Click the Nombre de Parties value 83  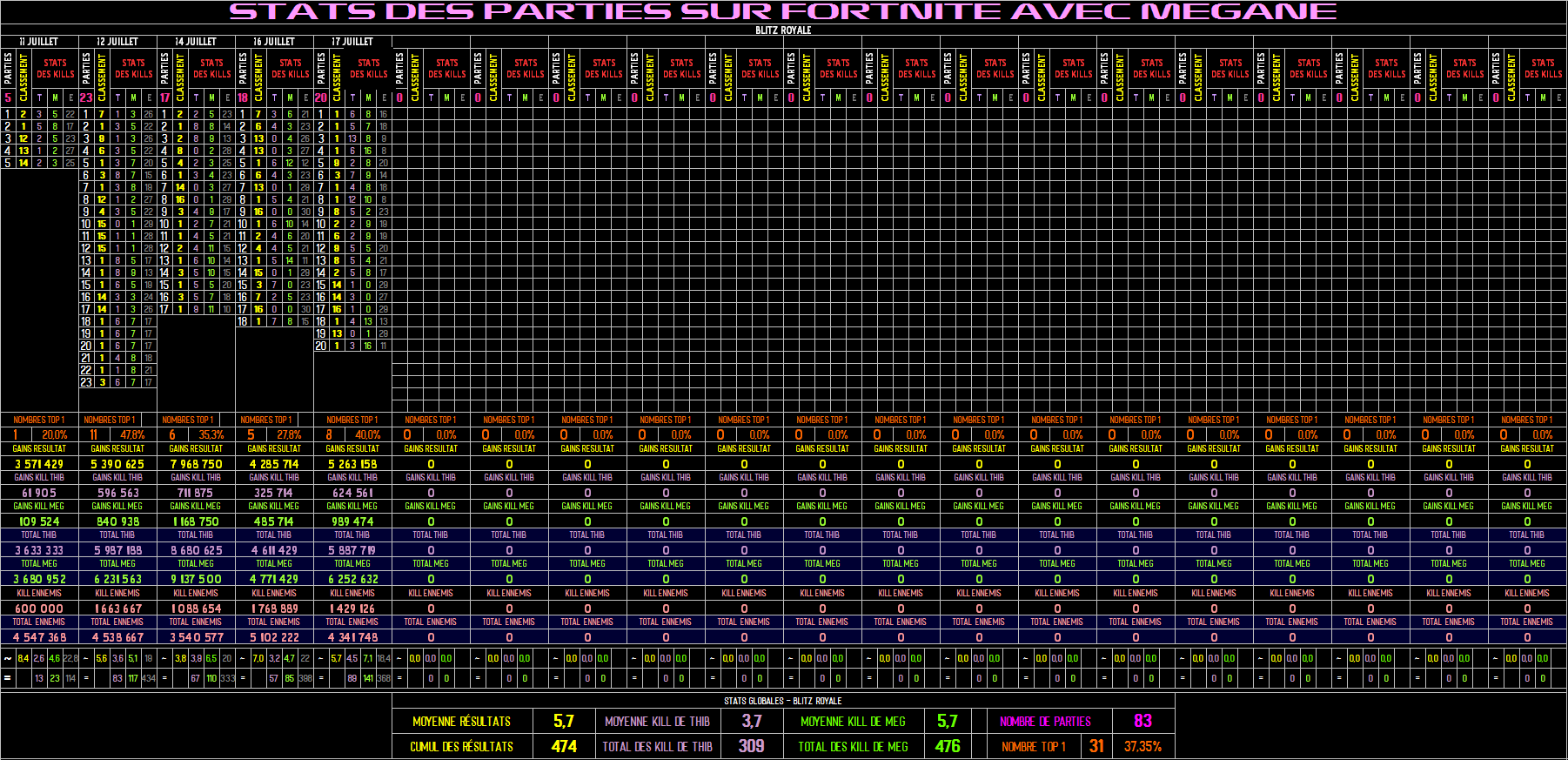[1142, 721]
